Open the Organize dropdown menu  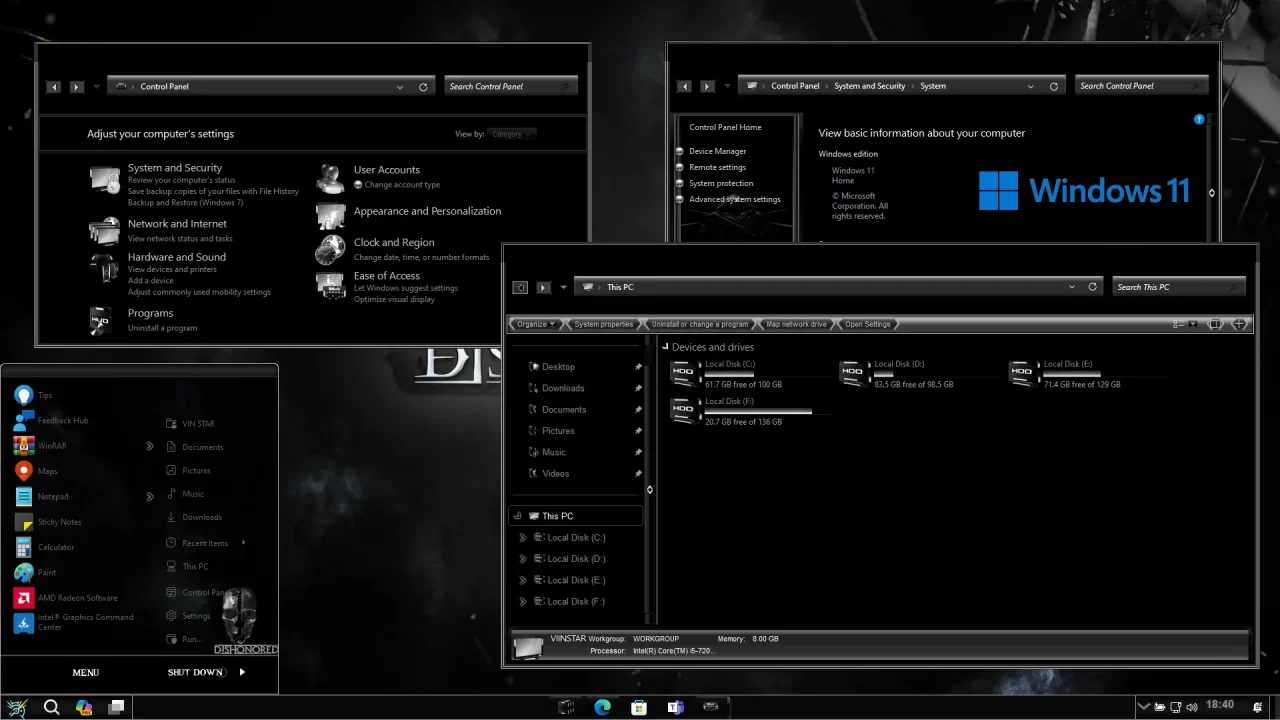pos(535,324)
